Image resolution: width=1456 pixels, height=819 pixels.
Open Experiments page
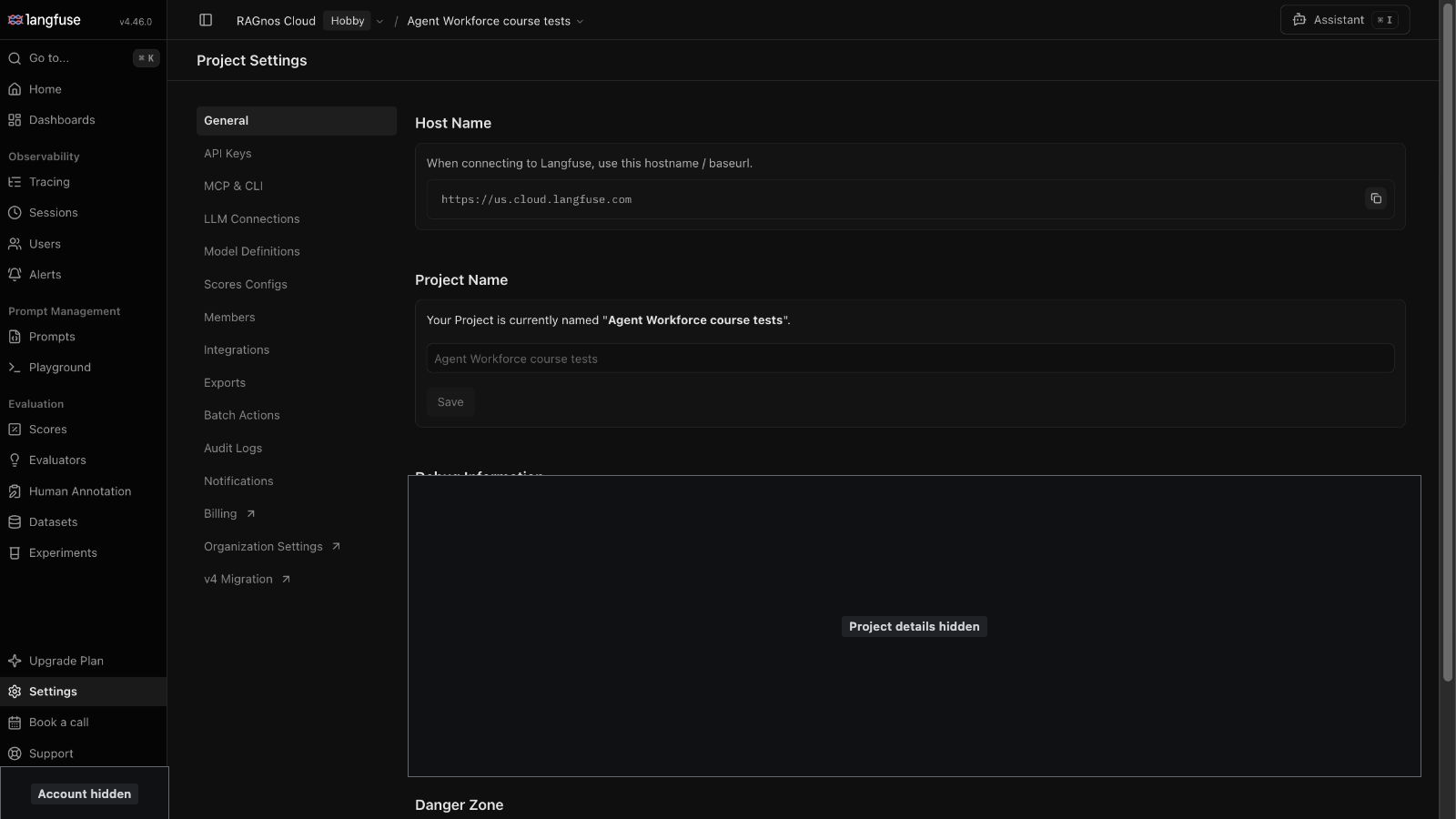click(83, 553)
